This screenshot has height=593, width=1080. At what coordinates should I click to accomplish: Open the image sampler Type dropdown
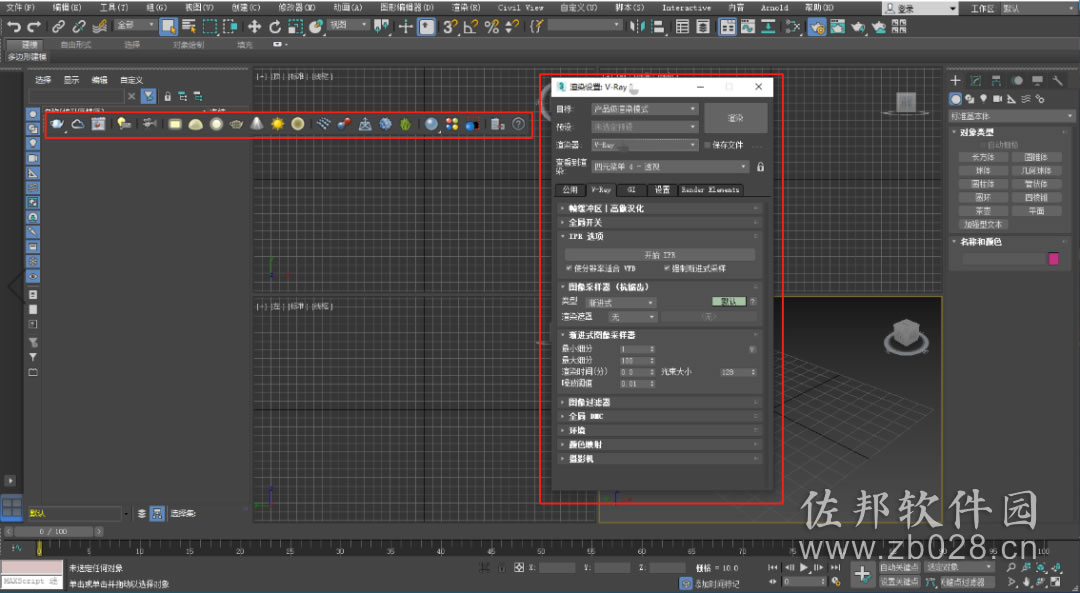coord(620,302)
